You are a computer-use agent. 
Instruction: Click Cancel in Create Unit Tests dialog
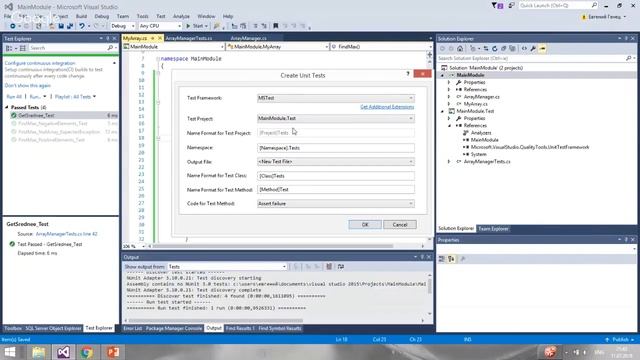(x=400, y=224)
